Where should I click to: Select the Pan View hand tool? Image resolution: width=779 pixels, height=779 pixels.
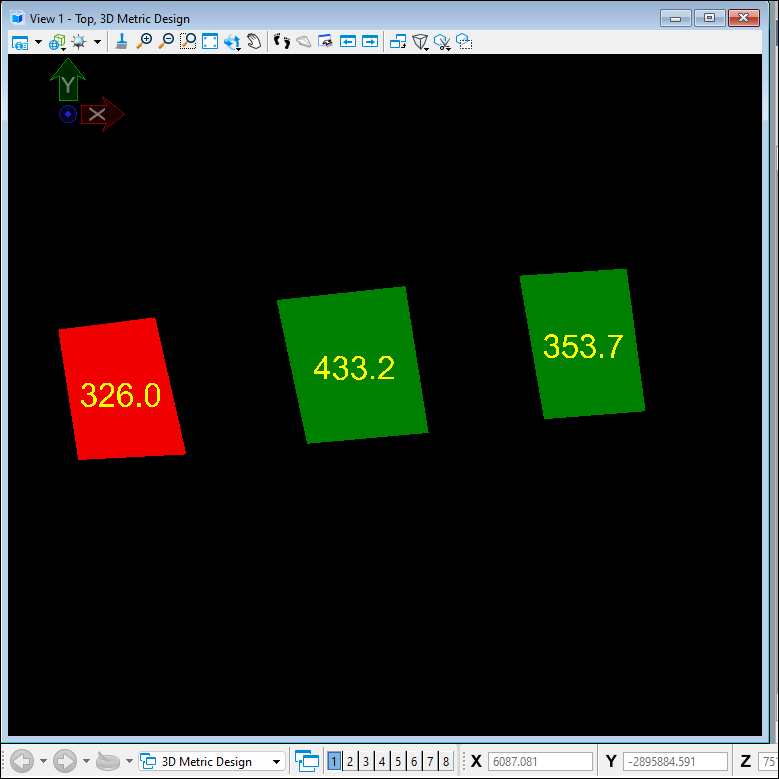254,41
